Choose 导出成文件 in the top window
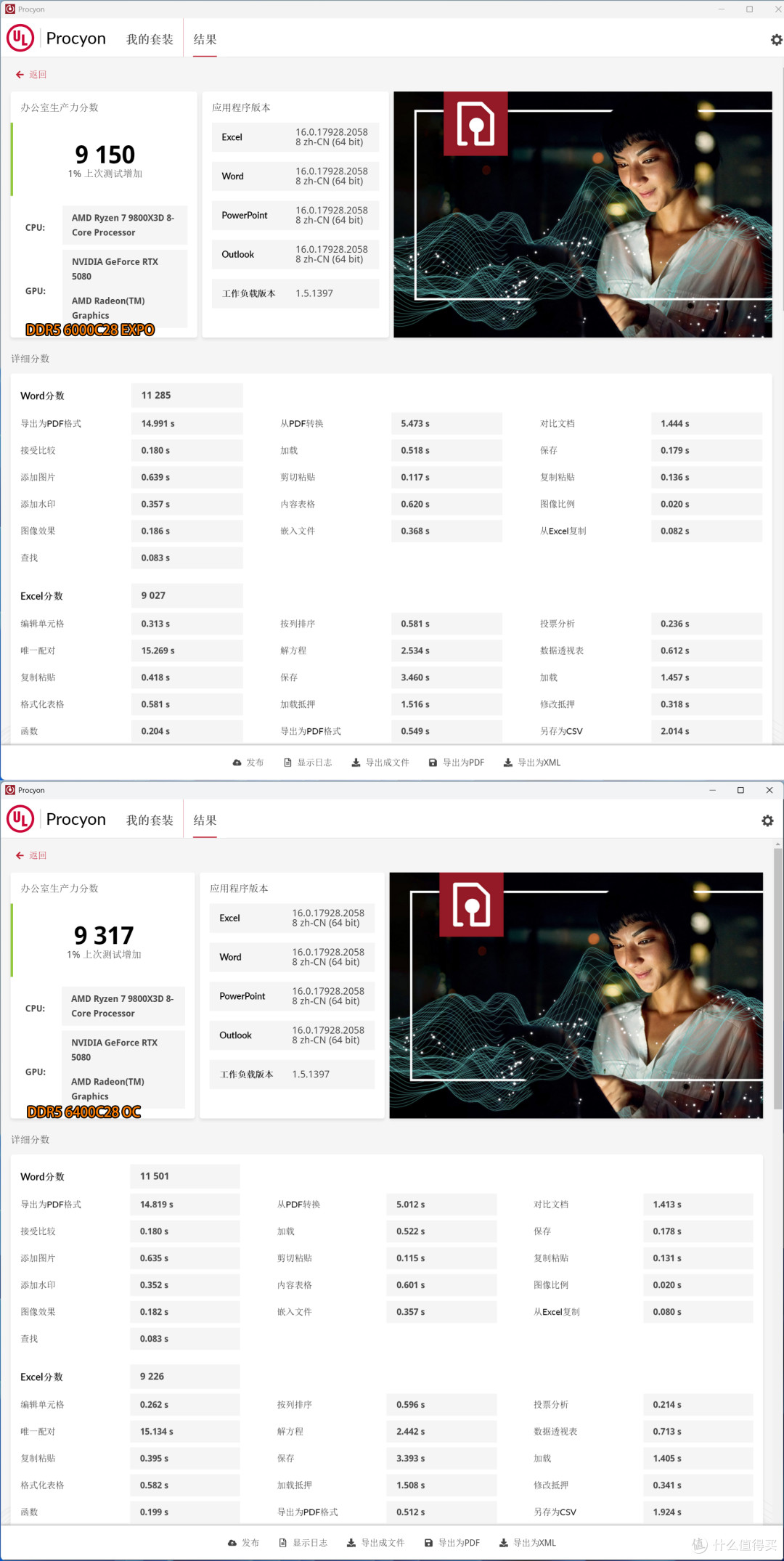This screenshot has height=1561, width=784. click(x=380, y=762)
